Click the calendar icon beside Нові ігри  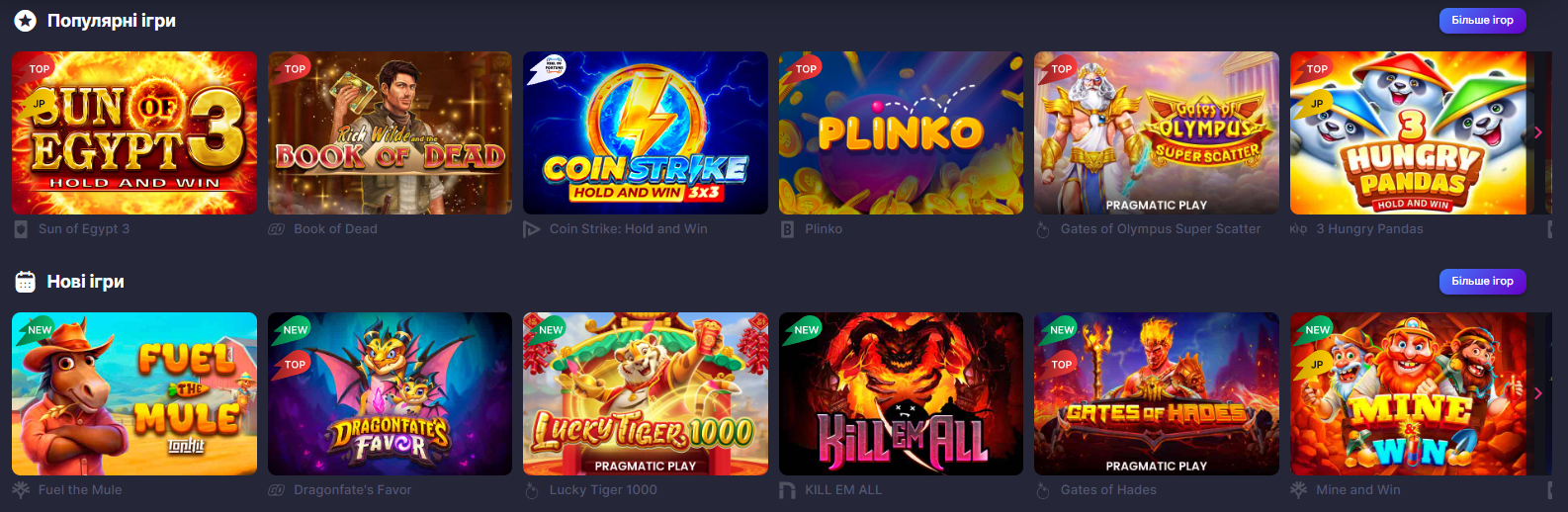tap(25, 282)
